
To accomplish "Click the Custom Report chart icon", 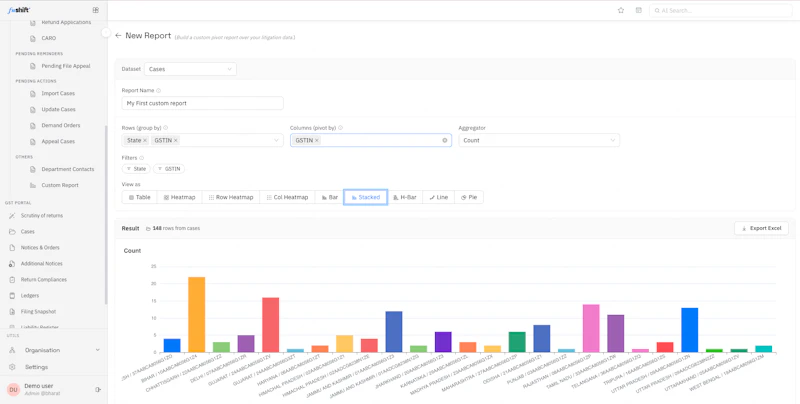I will click(33, 185).
